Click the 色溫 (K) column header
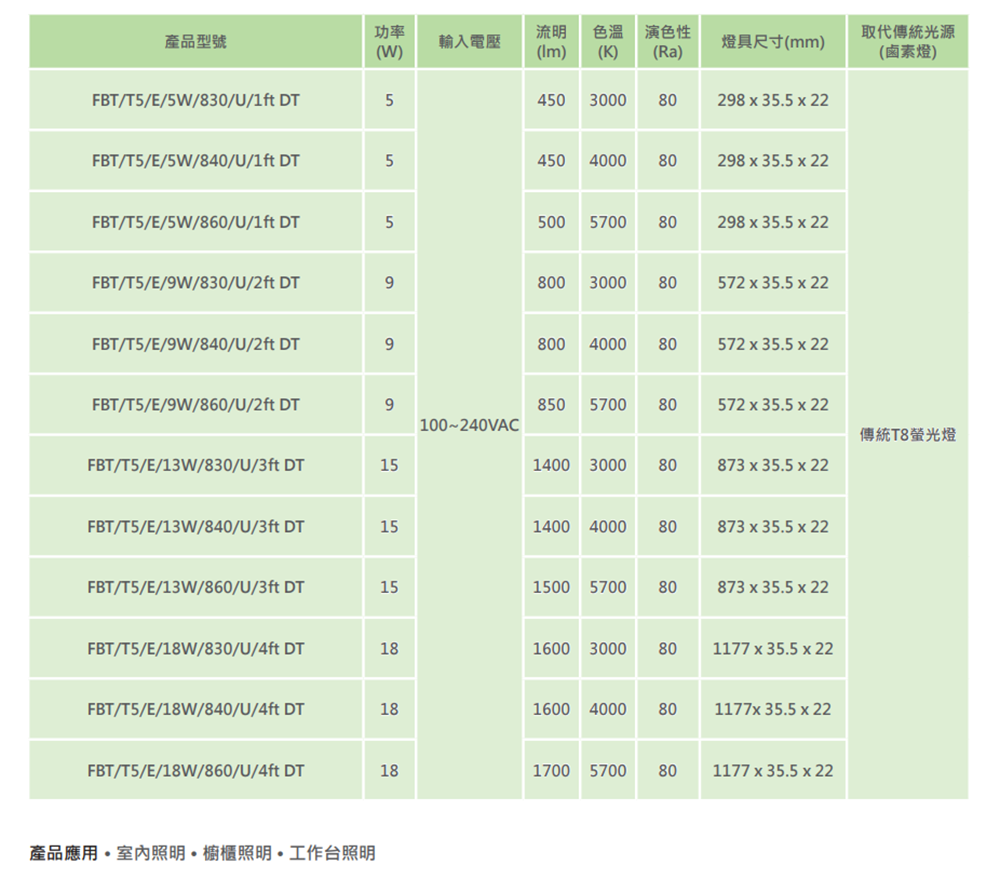The image size is (1000, 879). click(608, 41)
